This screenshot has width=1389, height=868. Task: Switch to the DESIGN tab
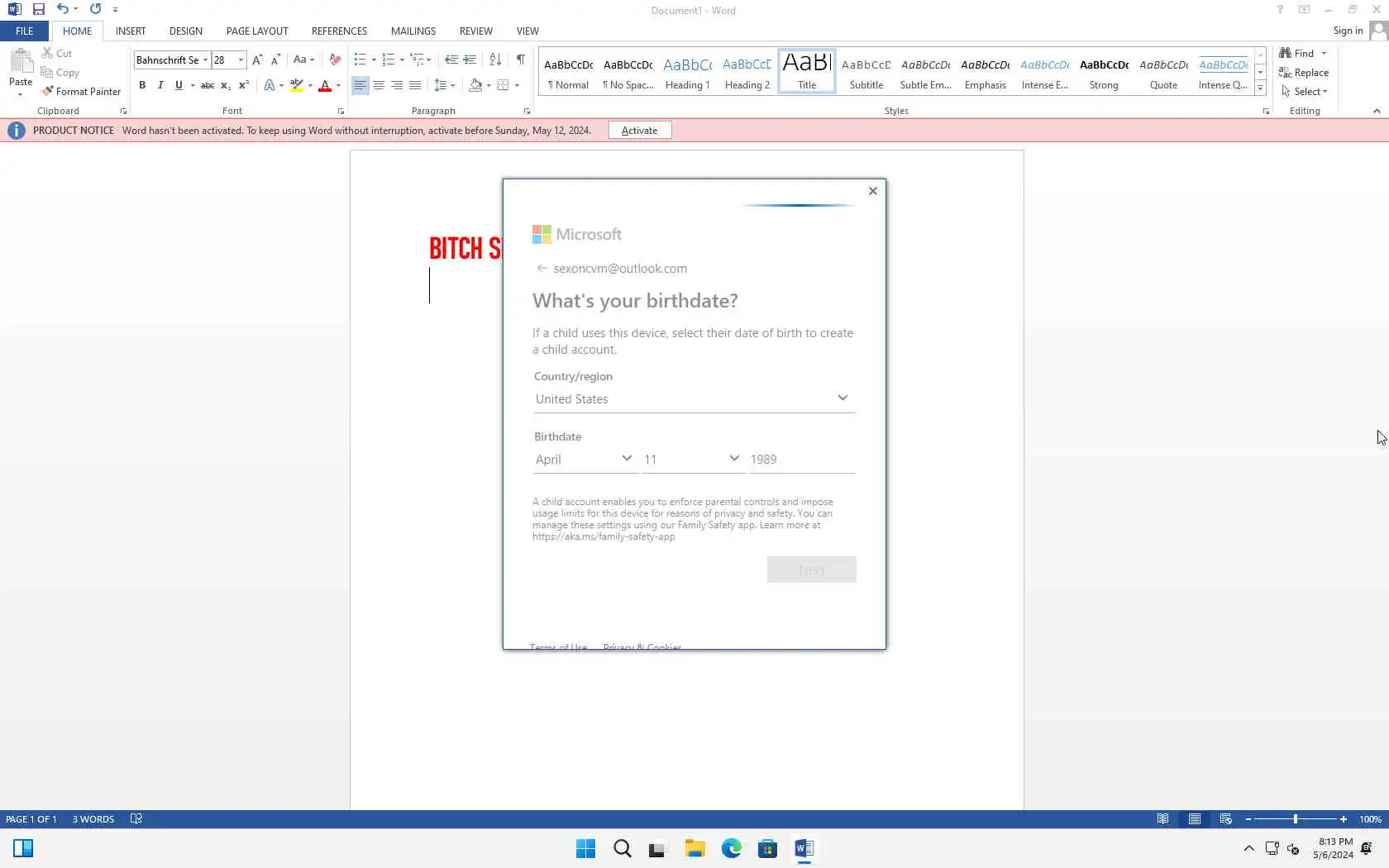(x=185, y=31)
